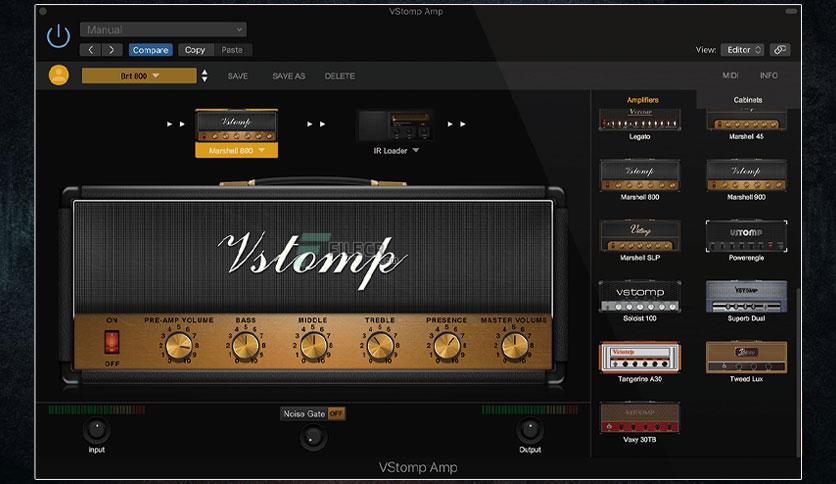Open the MIDI settings
Screen dimensions: 836x484
point(730,76)
